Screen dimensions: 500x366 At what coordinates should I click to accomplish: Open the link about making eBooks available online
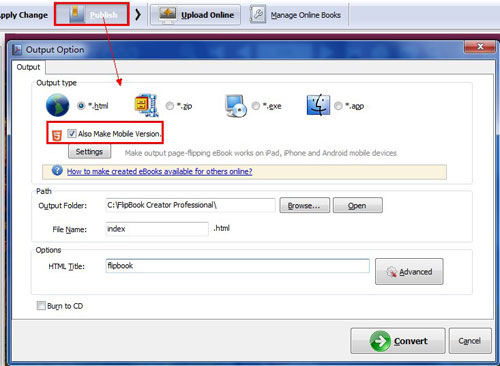pos(159,171)
